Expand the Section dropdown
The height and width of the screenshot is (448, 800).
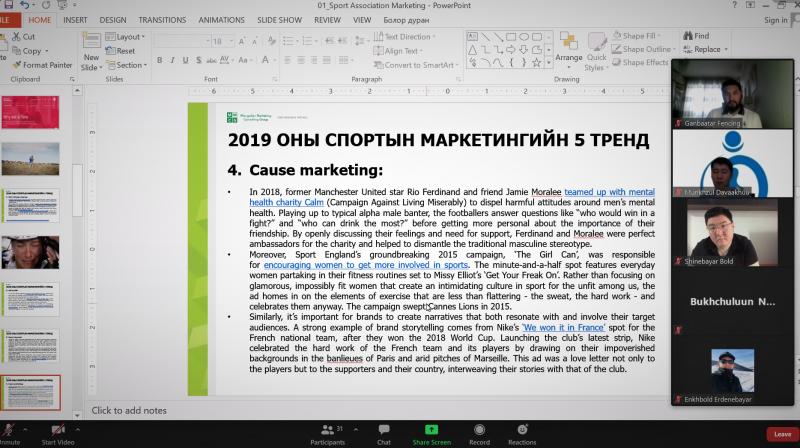click(127, 65)
